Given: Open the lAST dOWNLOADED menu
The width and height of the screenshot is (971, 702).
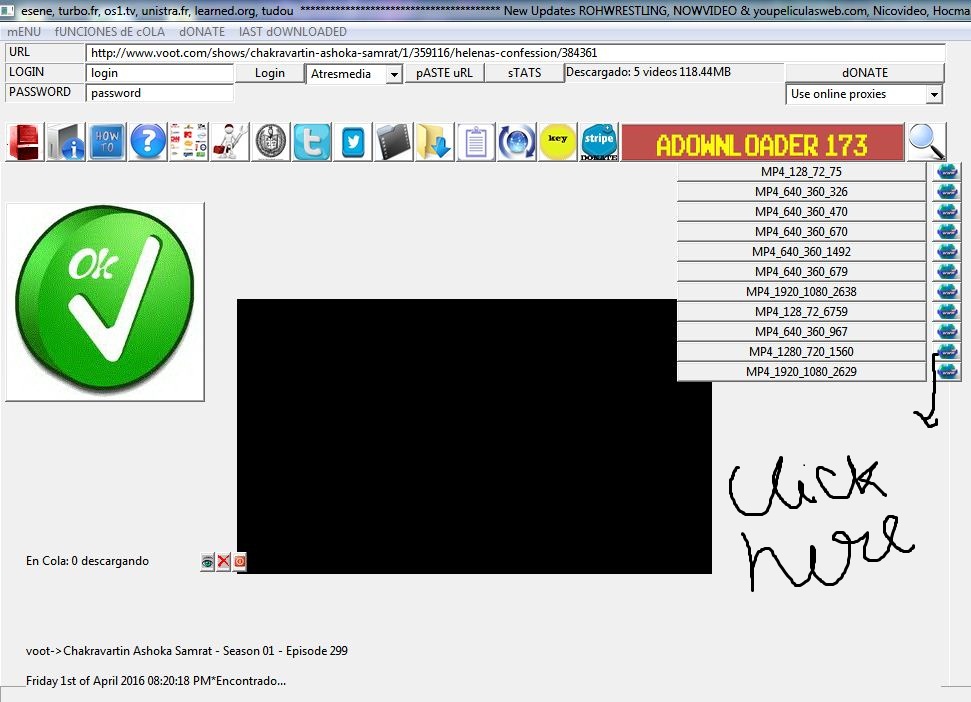Looking at the screenshot, I should [292, 32].
